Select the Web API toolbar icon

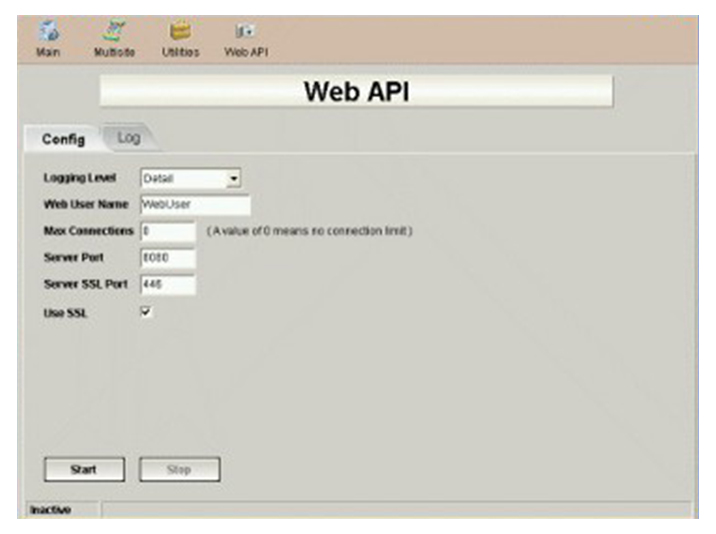(245, 32)
